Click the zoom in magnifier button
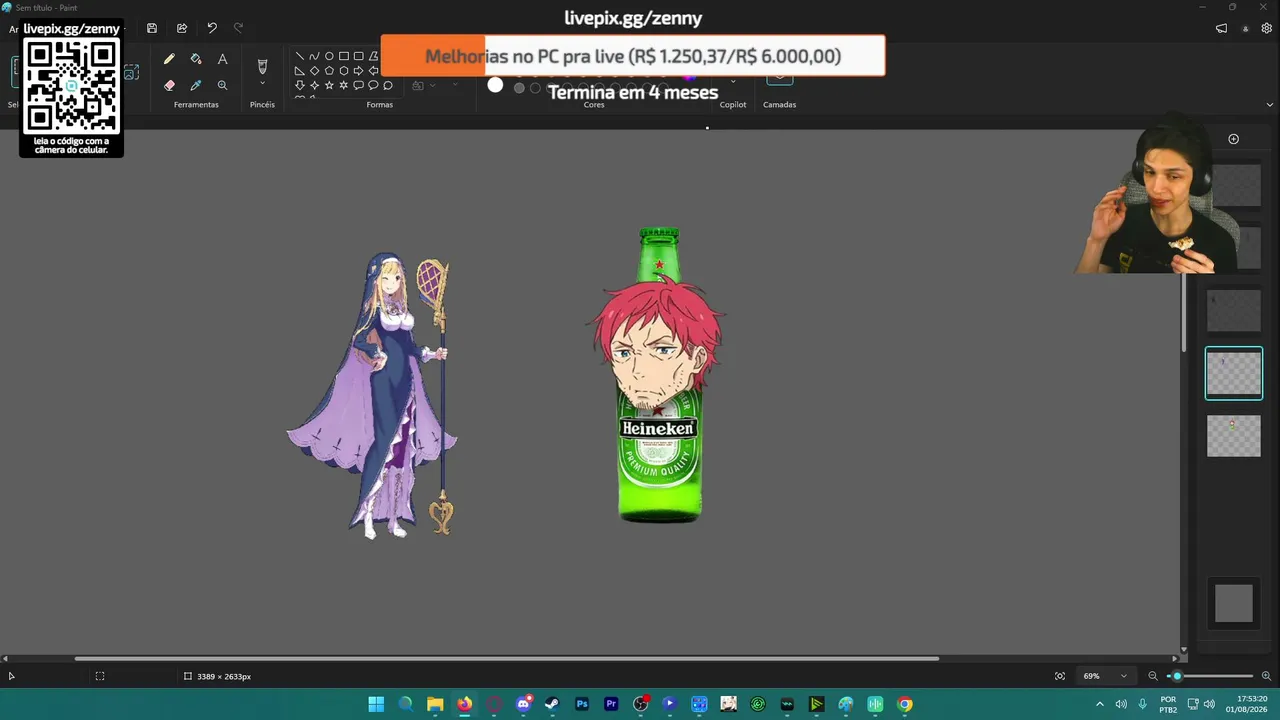1280x720 pixels. [x=1266, y=676]
